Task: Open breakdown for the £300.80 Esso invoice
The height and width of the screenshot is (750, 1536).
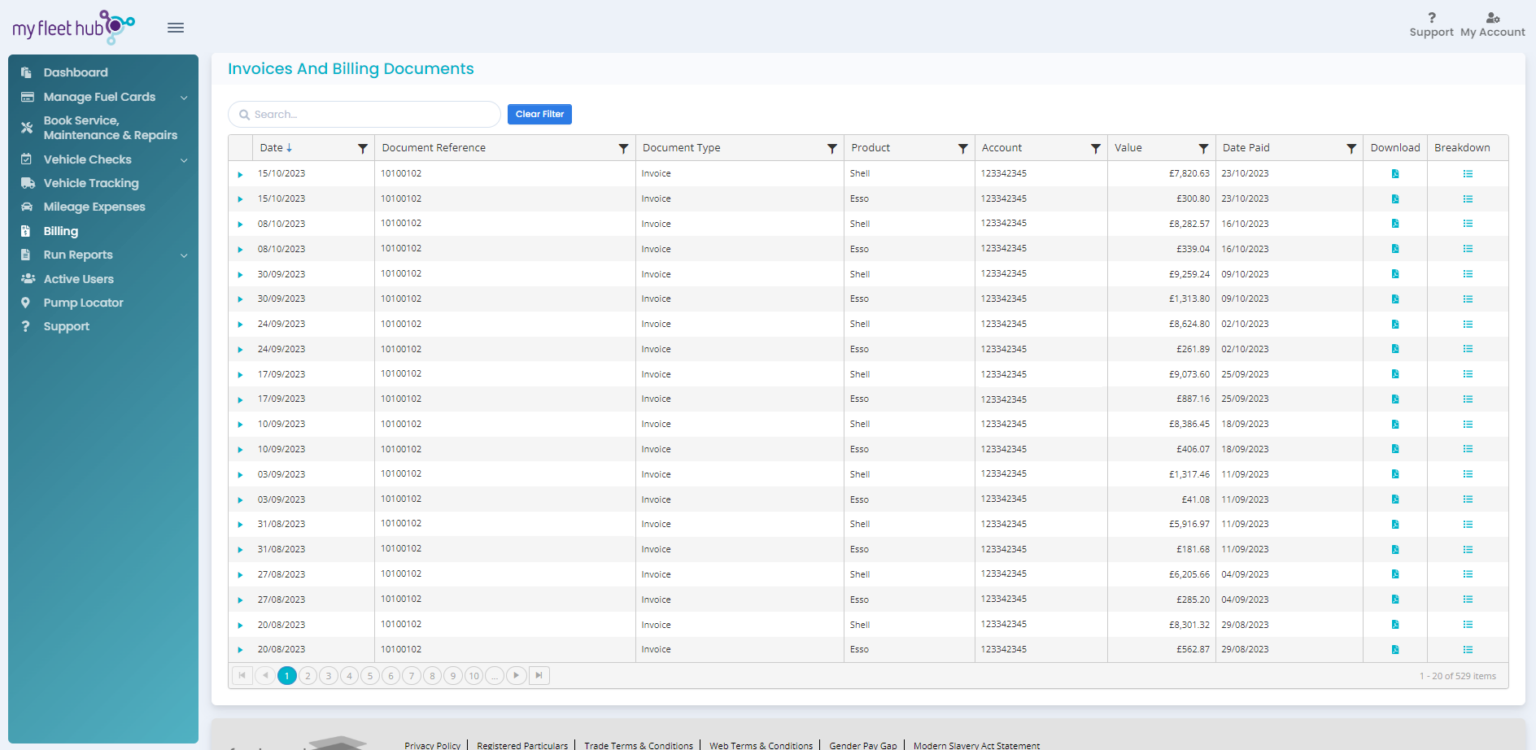Action: coord(1467,199)
